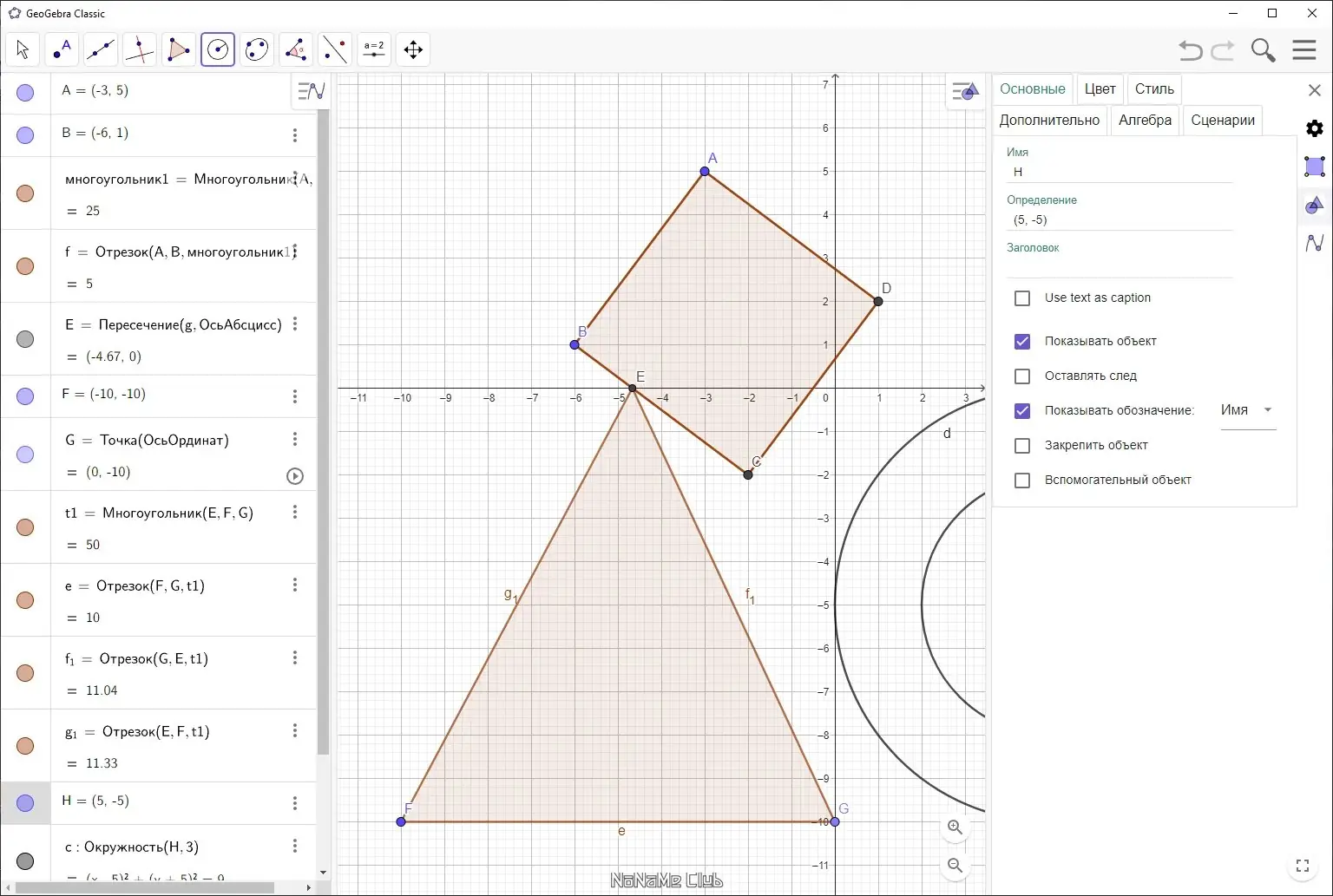The width and height of the screenshot is (1333, 896).
Task: Click the Определение definition field
Action: click(x=1120, y=220)
